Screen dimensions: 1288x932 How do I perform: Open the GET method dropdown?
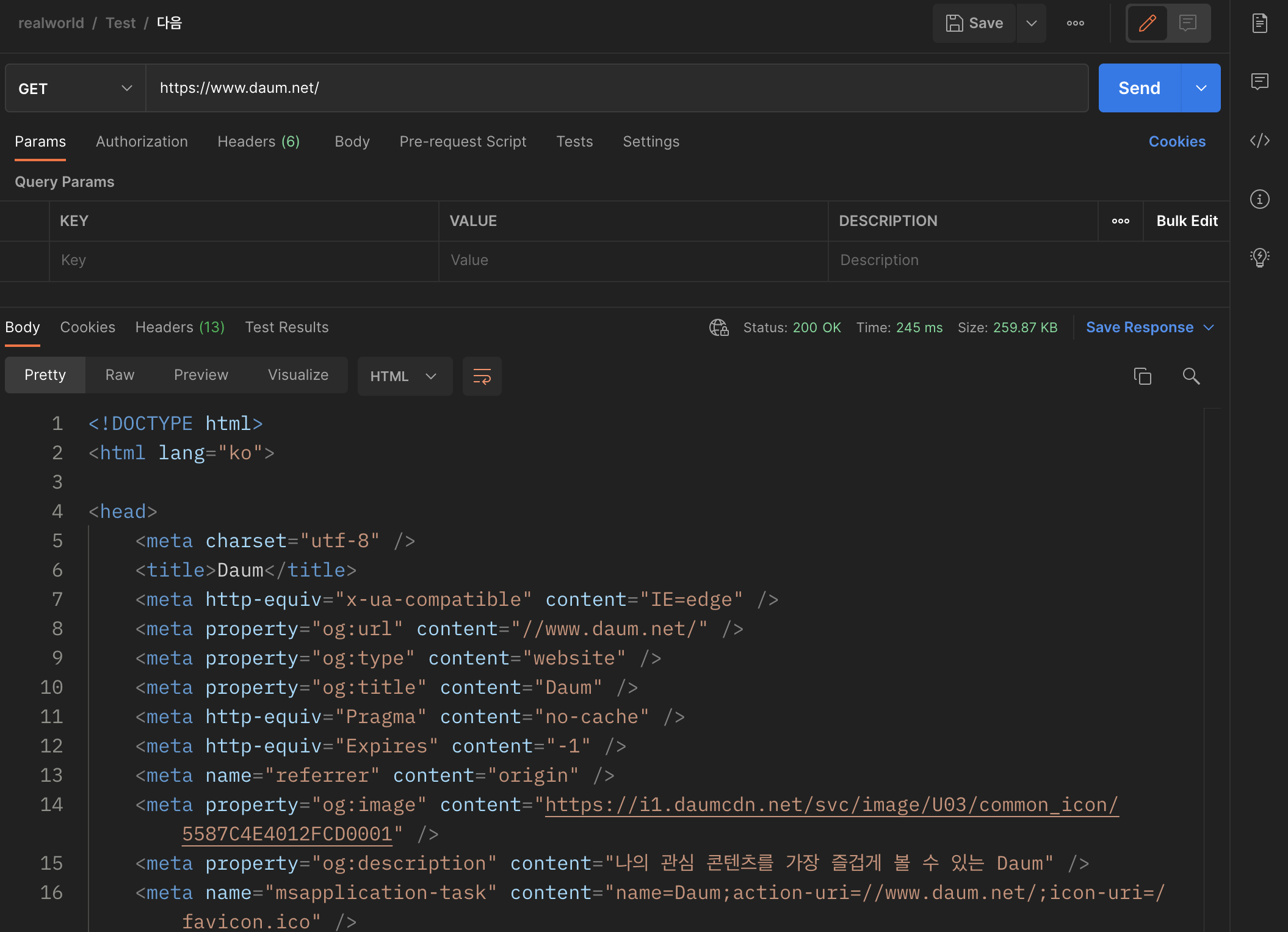click(76, 89)
